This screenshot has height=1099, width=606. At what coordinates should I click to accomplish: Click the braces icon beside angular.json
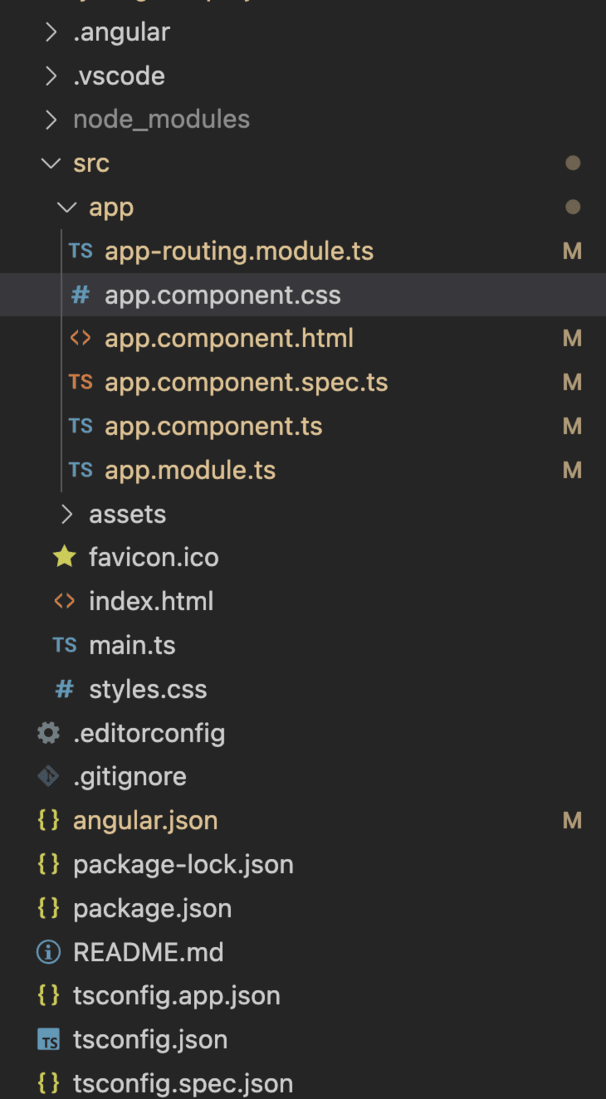(x=48, y=821)
